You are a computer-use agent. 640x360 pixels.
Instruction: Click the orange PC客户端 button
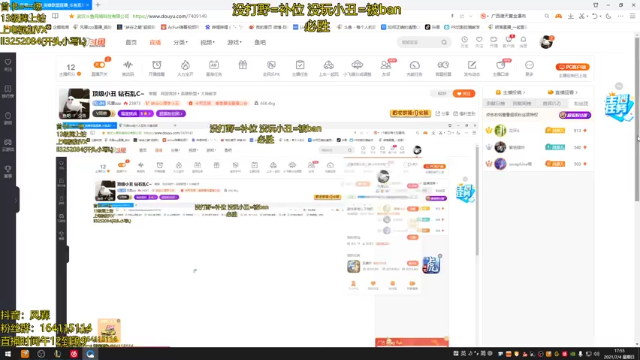[x=573, y=67]
